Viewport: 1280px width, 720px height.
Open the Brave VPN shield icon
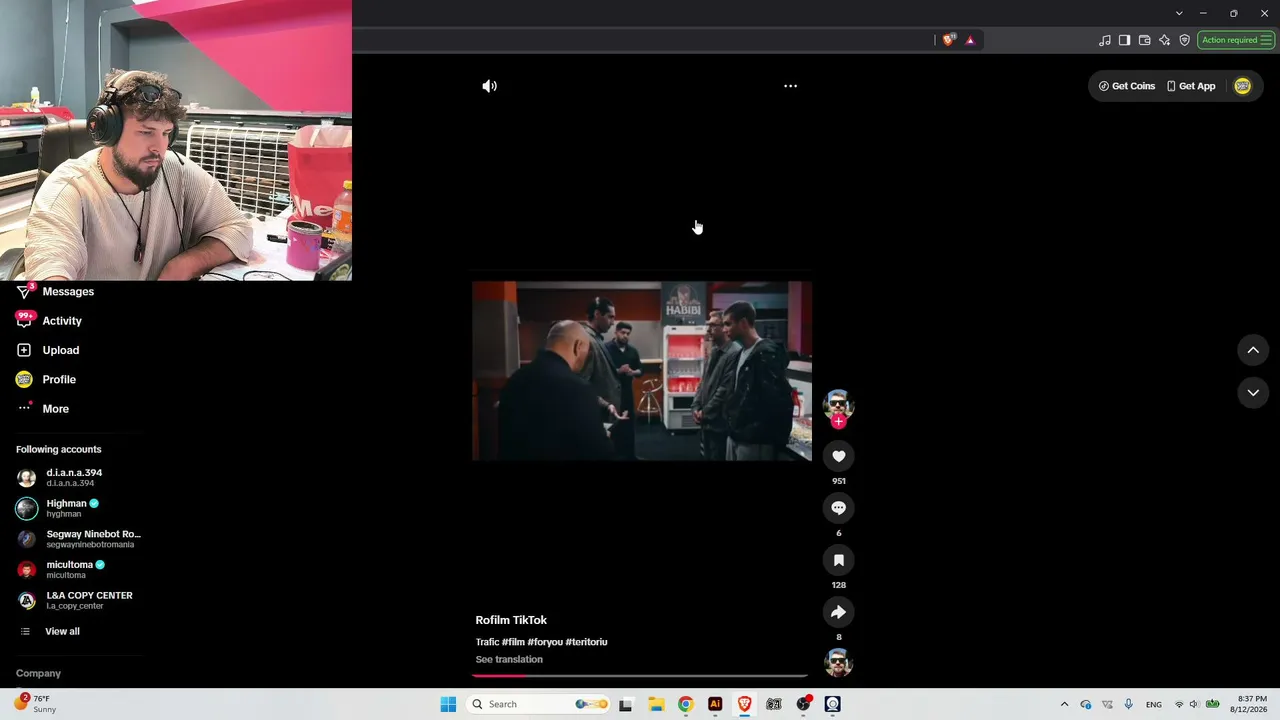(x=1185, y=40)
